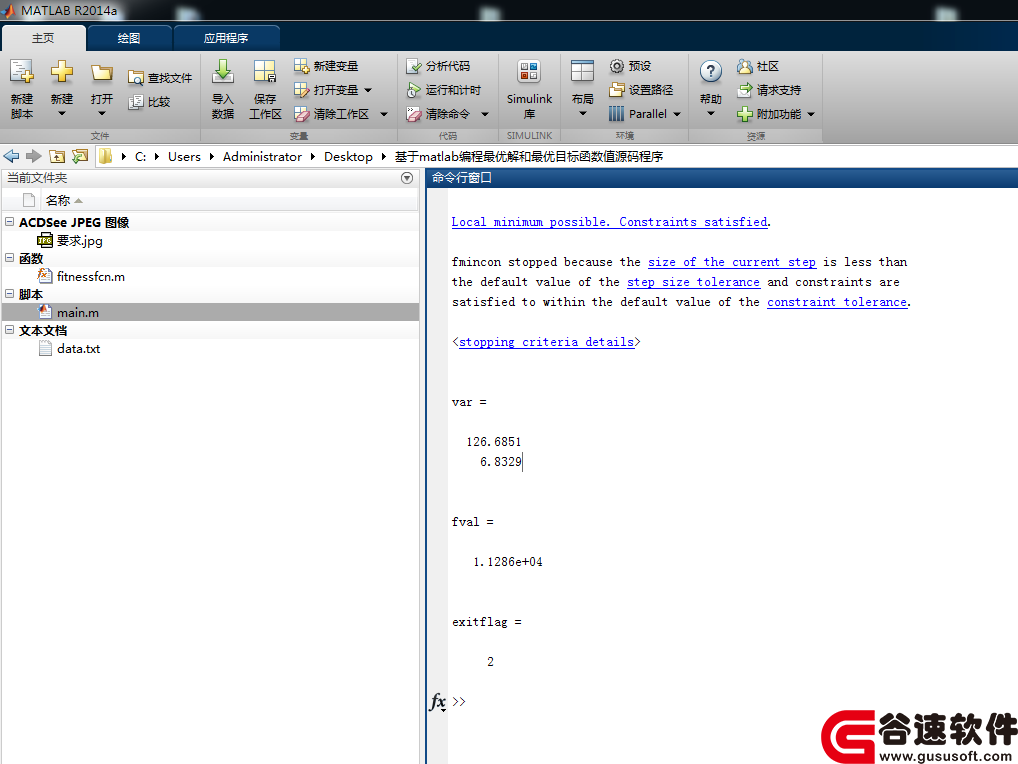1018x764 pixels.
Task: Click the up one folder level icon
Action: click(57, 156)
